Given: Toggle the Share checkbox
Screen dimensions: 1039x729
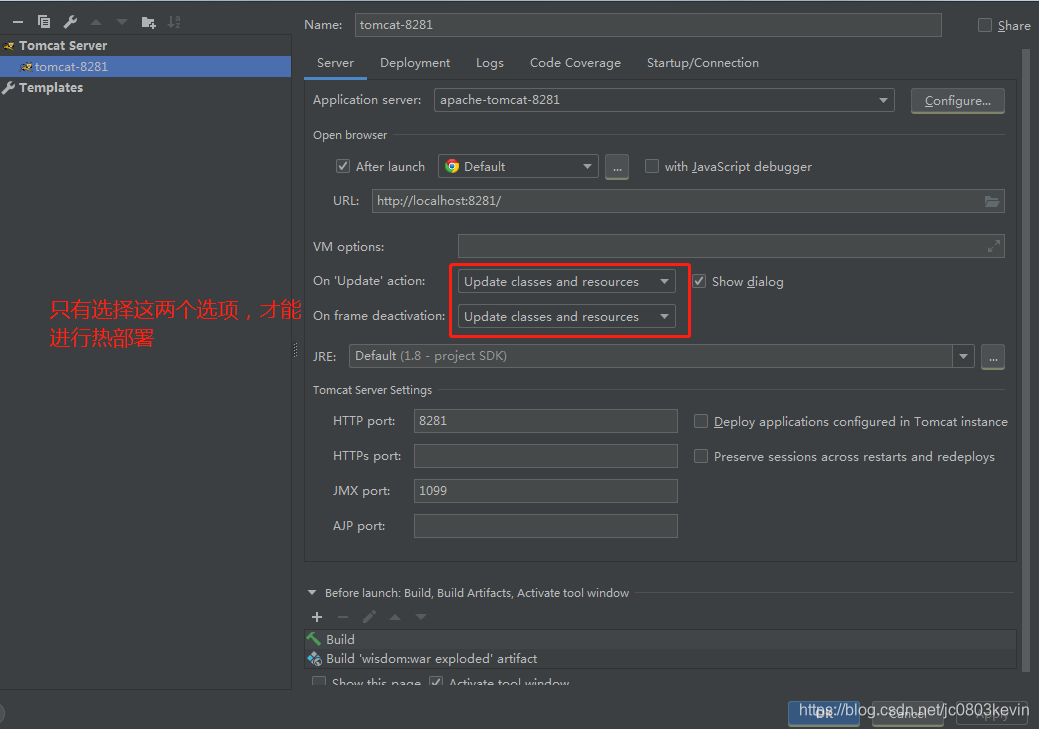Looking at the screenshot, I should pos(985,25).
